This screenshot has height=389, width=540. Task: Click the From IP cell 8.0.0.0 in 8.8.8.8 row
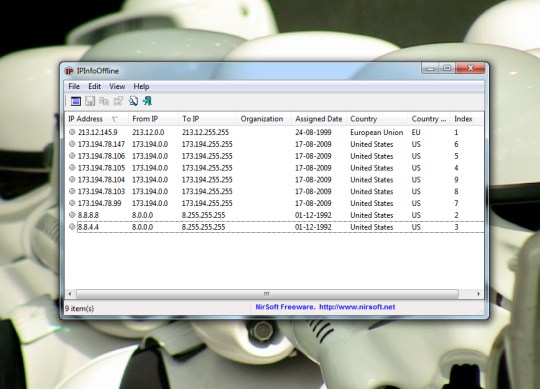tap(142, 215)
